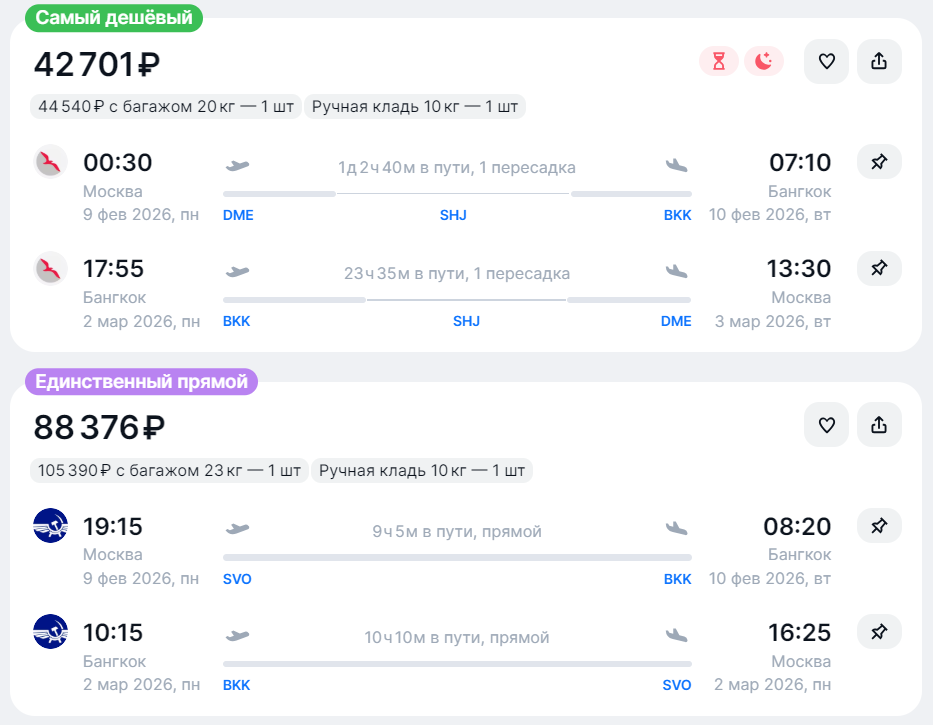Share the 42 701₽ ticket
The width and height of the screenshot is (933, 725).
879,62
